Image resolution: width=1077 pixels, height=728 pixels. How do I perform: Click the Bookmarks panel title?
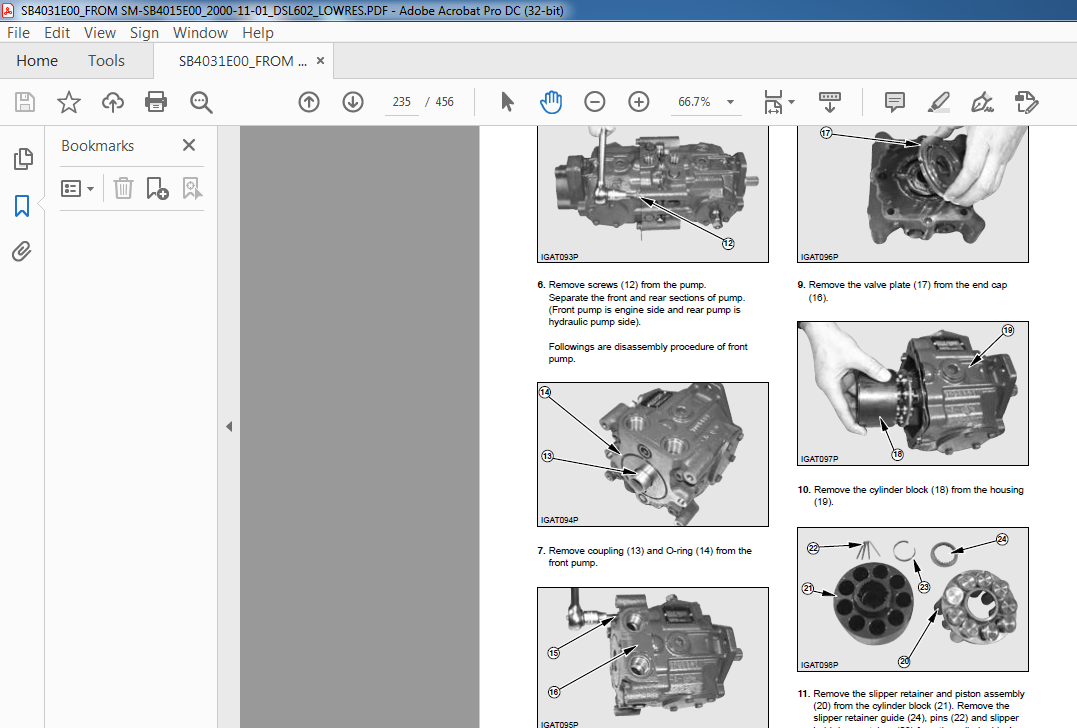98,146
